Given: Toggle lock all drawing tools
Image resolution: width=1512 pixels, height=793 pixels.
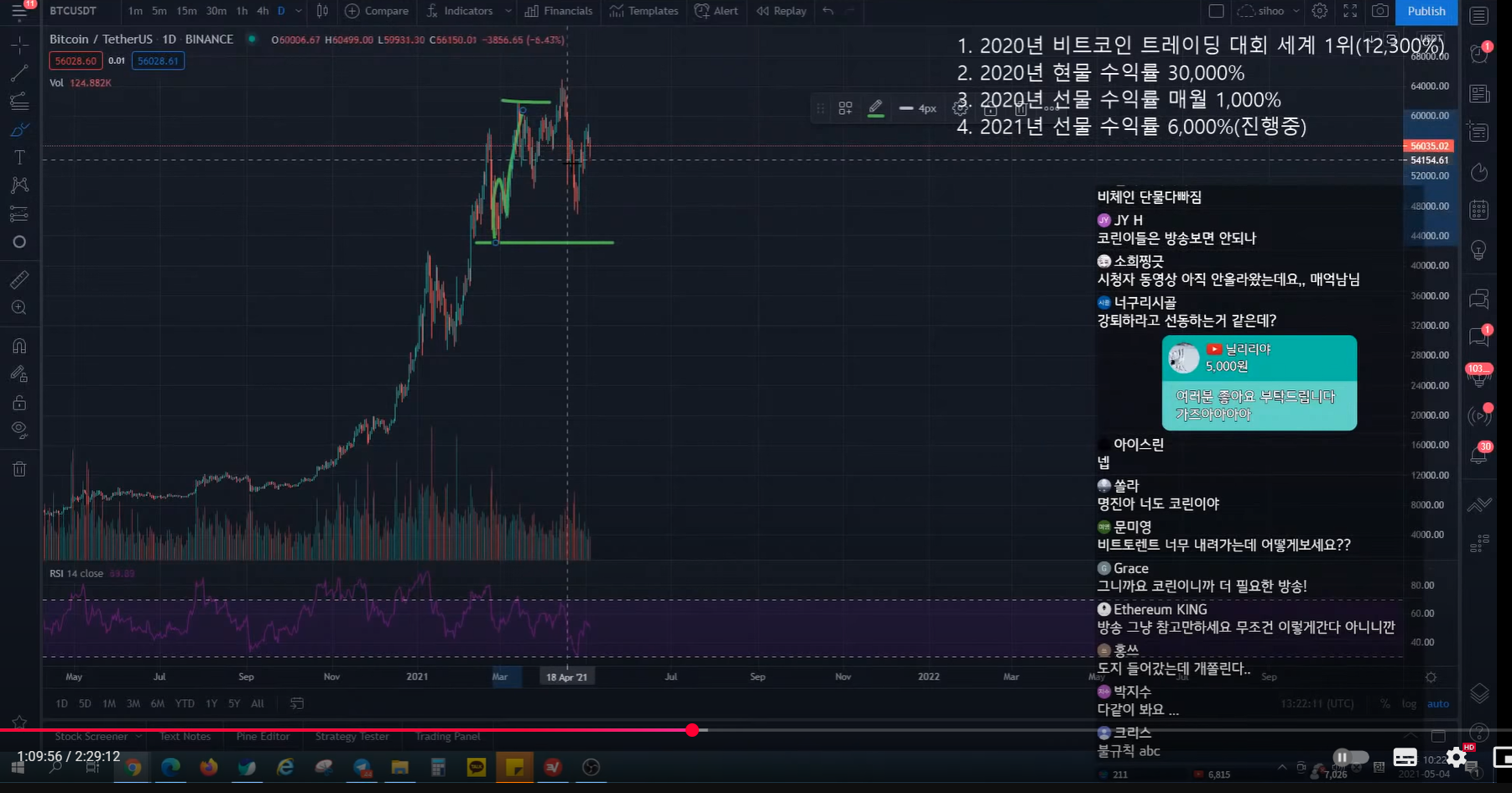Looking at the screenshot, I should (19, 403).
